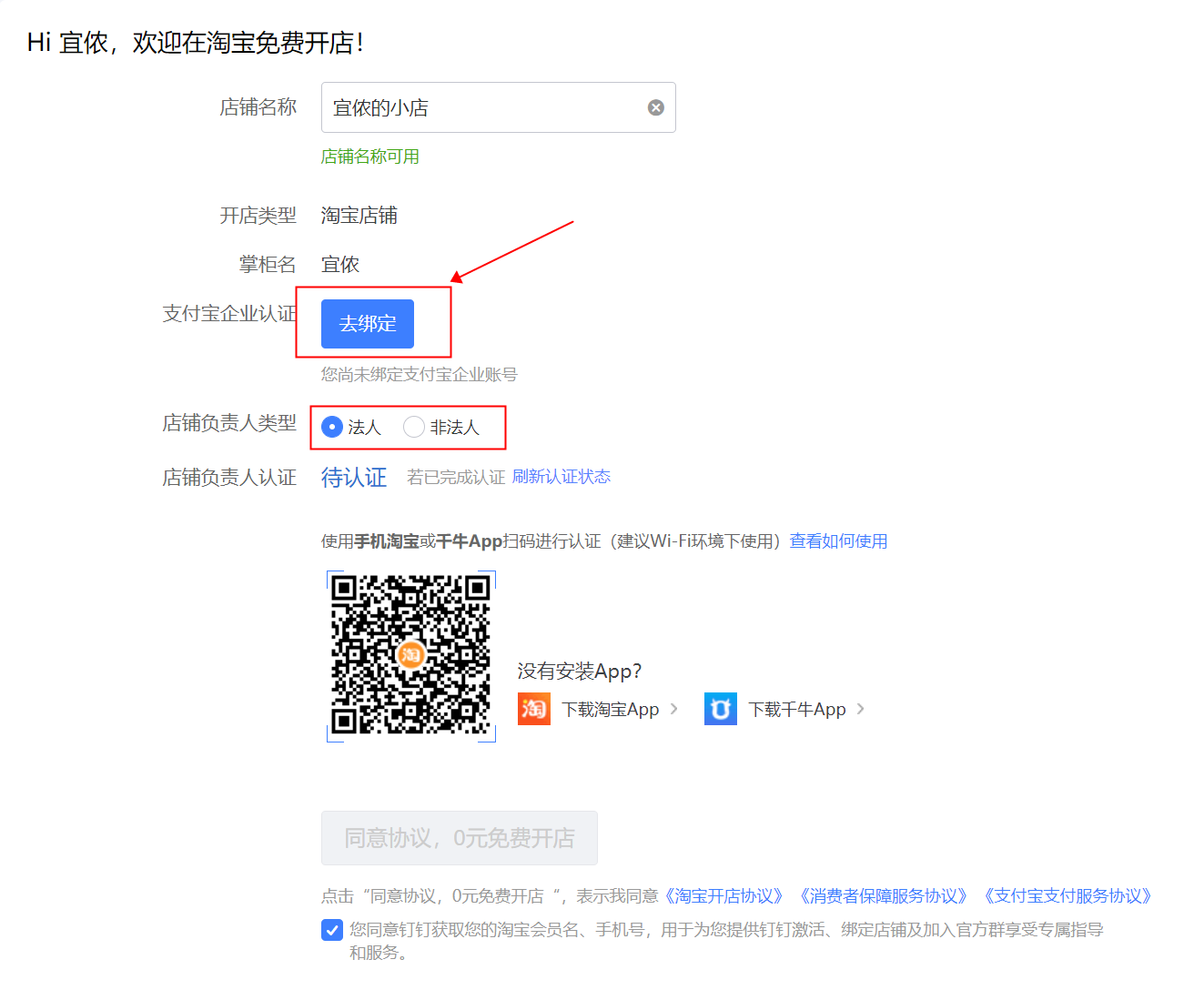The image size is (1204, 1000).
Task: Clear the shop name field with the X icon
Action: click(655, 107)
